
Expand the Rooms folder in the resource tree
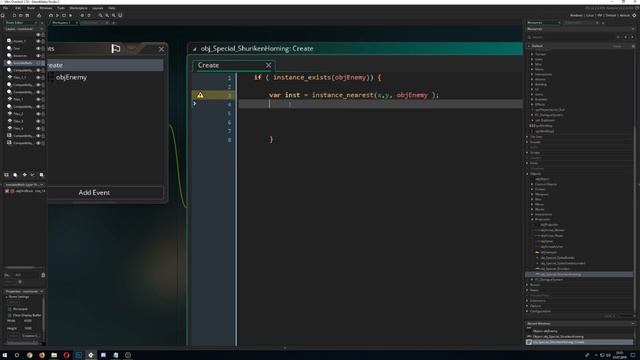(528, 285)
